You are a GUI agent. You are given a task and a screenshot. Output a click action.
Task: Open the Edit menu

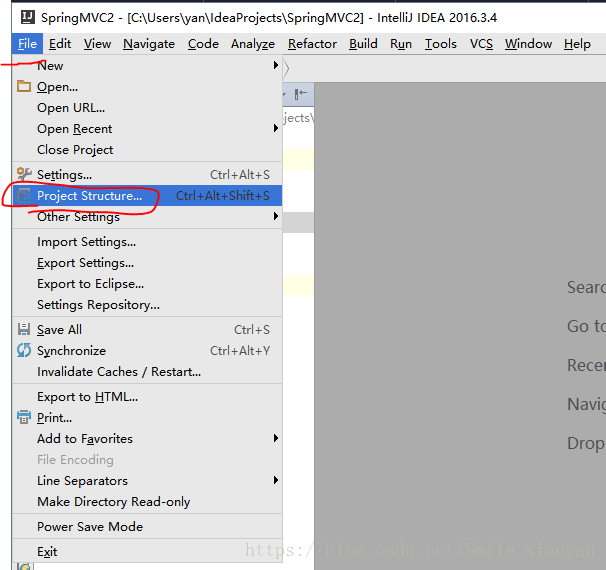60,44
